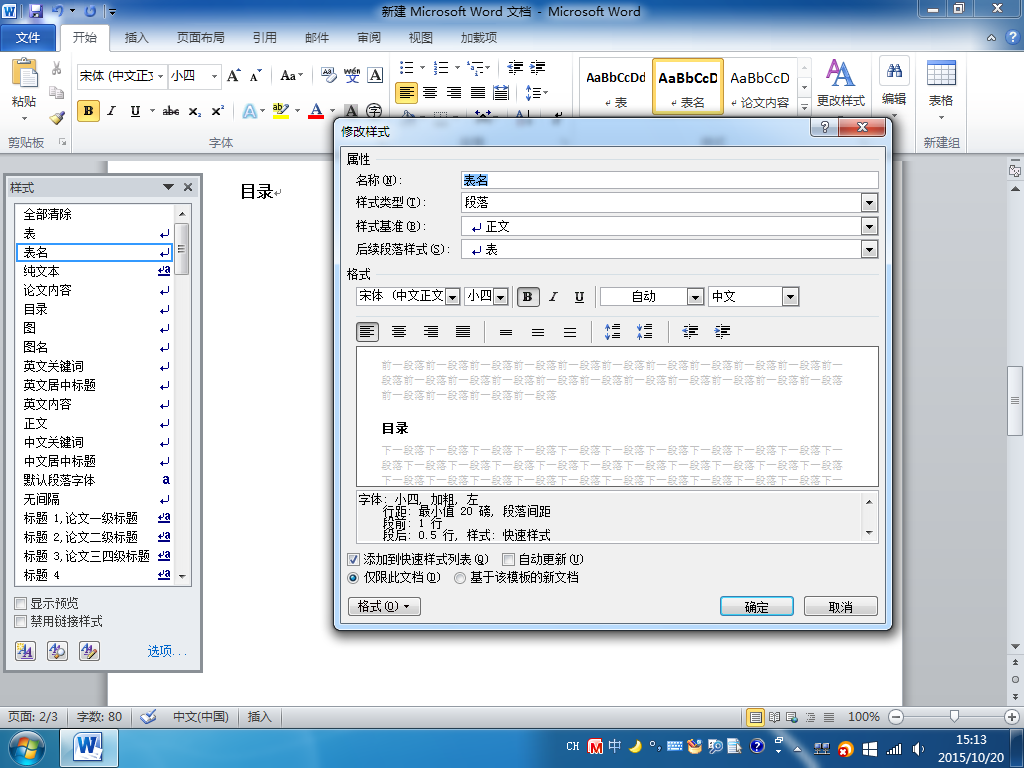Click the New Style icon in Styles pane
The height and width of the screenshot is (768, 1024).
(25, 650)
